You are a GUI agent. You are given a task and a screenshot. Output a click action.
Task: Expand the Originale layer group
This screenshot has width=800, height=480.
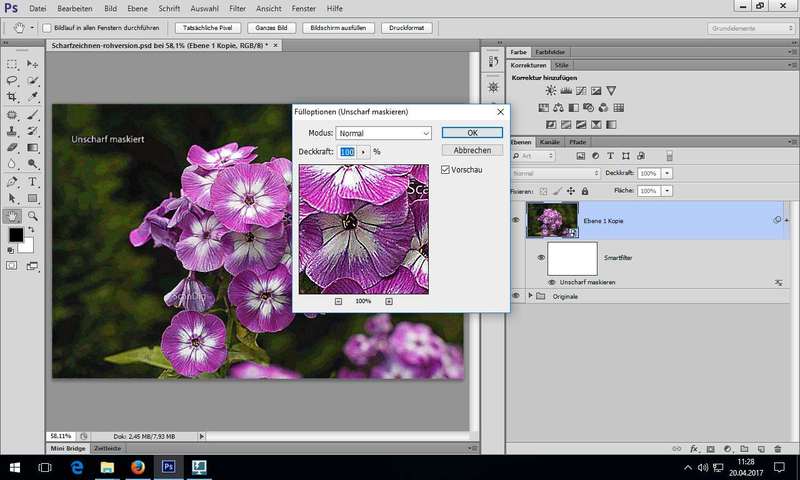pyautogui.click(x=529, y=296)
